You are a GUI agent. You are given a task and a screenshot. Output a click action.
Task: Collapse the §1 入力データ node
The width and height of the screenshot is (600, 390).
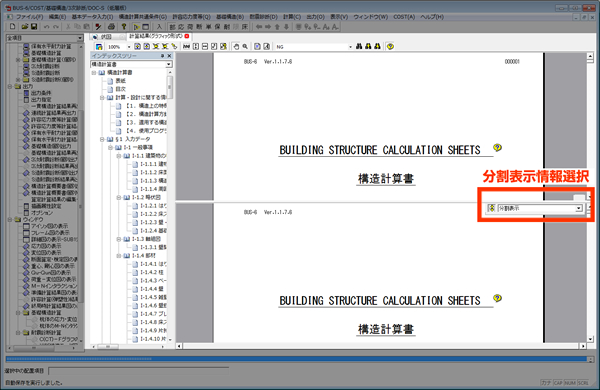(x=102, y=139)
